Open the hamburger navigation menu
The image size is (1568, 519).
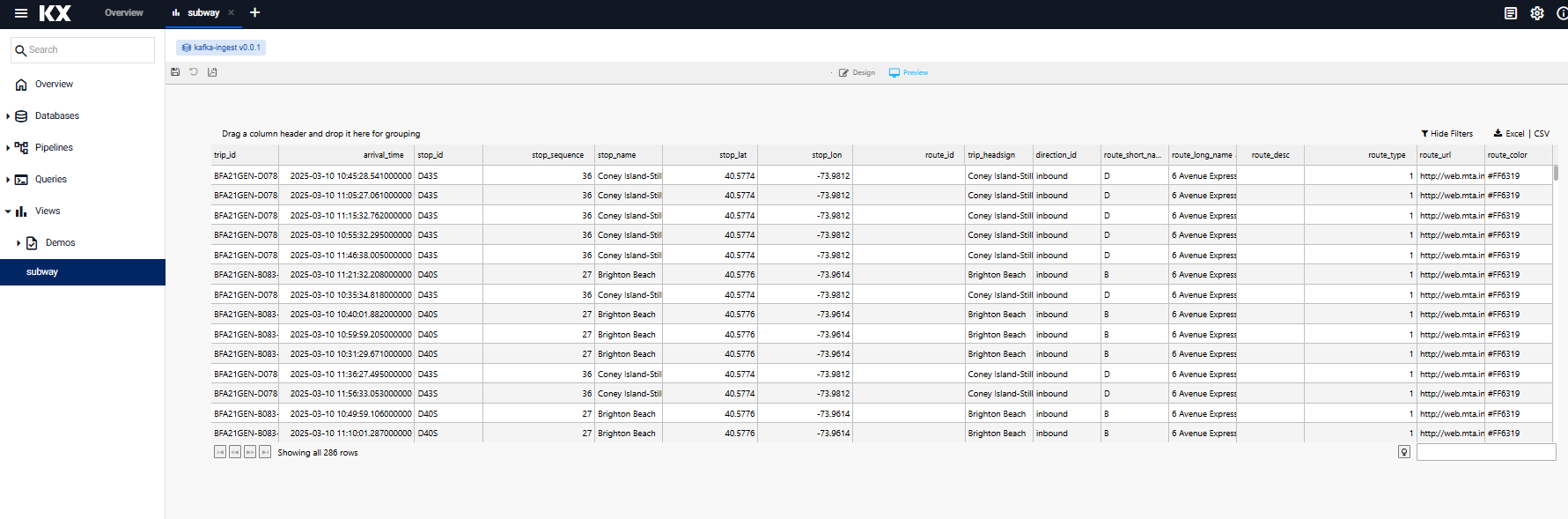pyautogui.click(x=21, y=13)
